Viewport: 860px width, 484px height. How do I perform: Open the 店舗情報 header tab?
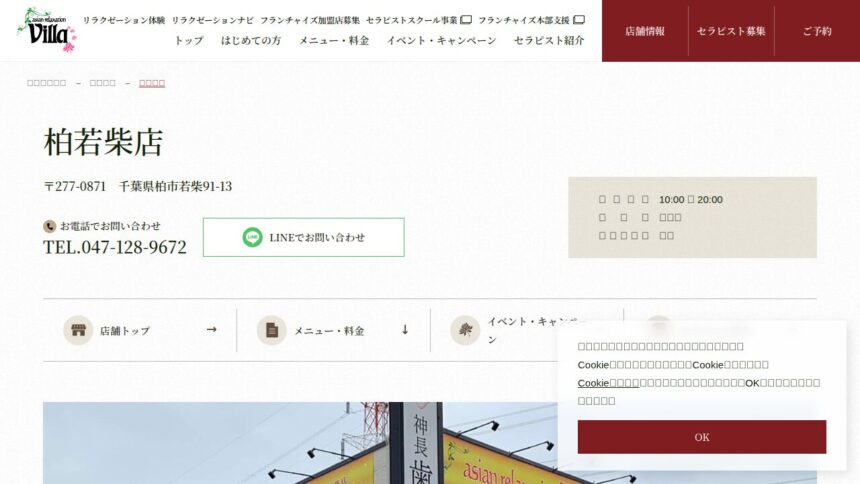tap(645, 31)
